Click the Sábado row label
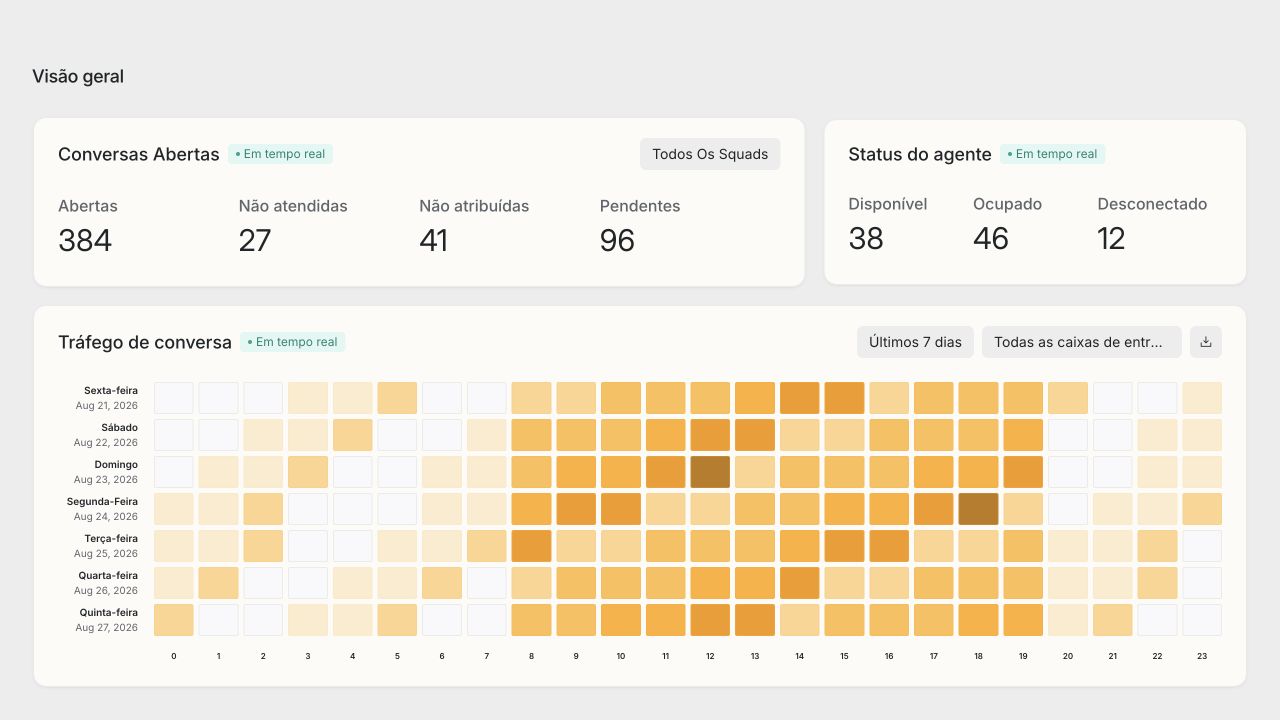The image size is (1280, 720). pos(119,428)
